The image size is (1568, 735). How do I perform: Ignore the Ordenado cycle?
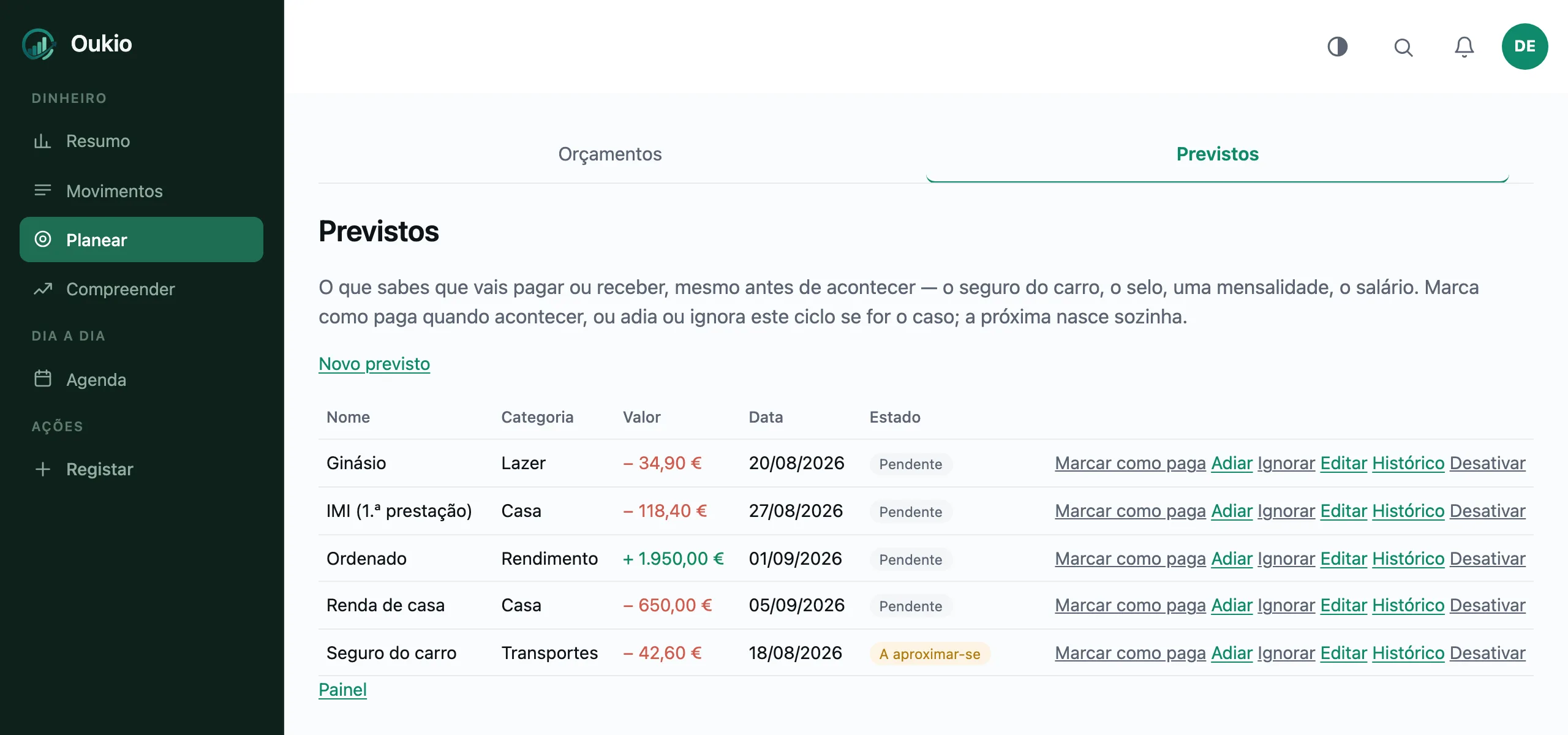[1286, 559]
